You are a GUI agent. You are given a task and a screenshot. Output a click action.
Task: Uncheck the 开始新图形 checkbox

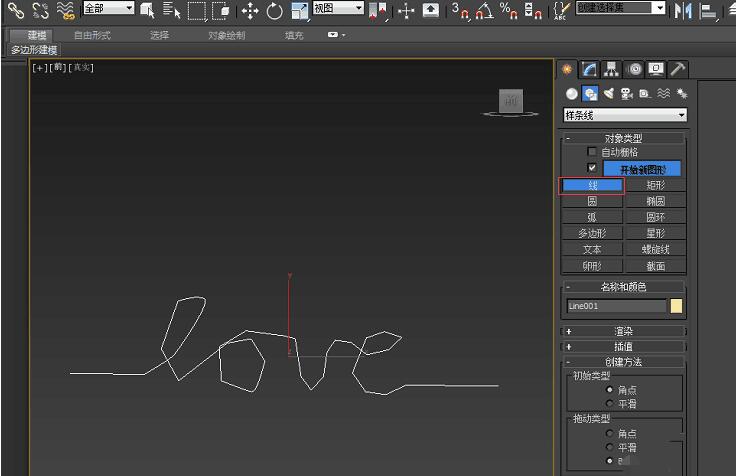tap(592, 168)
